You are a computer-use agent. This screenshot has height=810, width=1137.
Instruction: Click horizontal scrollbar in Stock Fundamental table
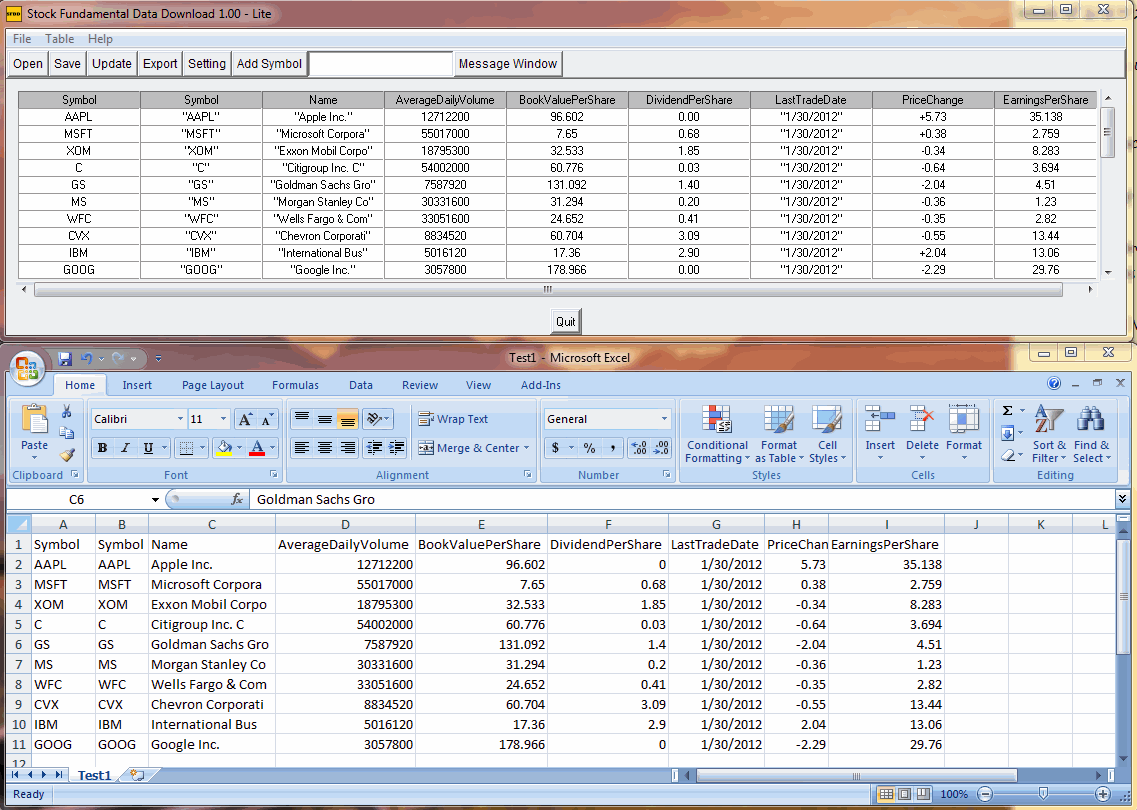coord(548,289)
